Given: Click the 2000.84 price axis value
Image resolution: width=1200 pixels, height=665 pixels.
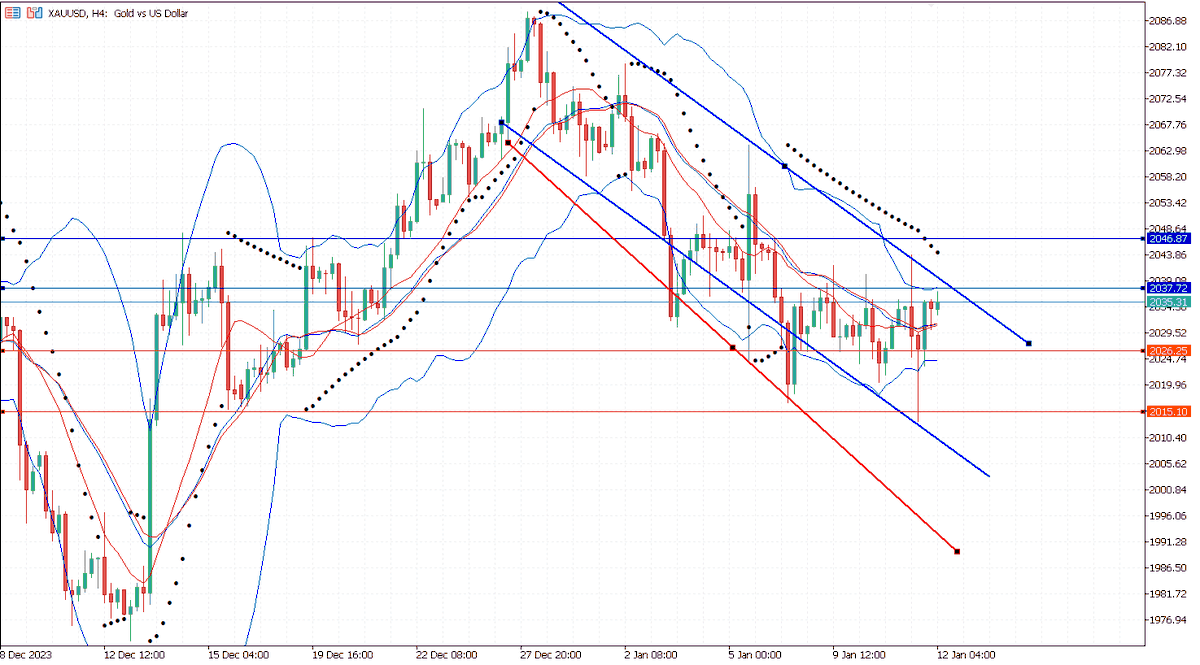Looking at the screenshot, I should point(1167,490).
